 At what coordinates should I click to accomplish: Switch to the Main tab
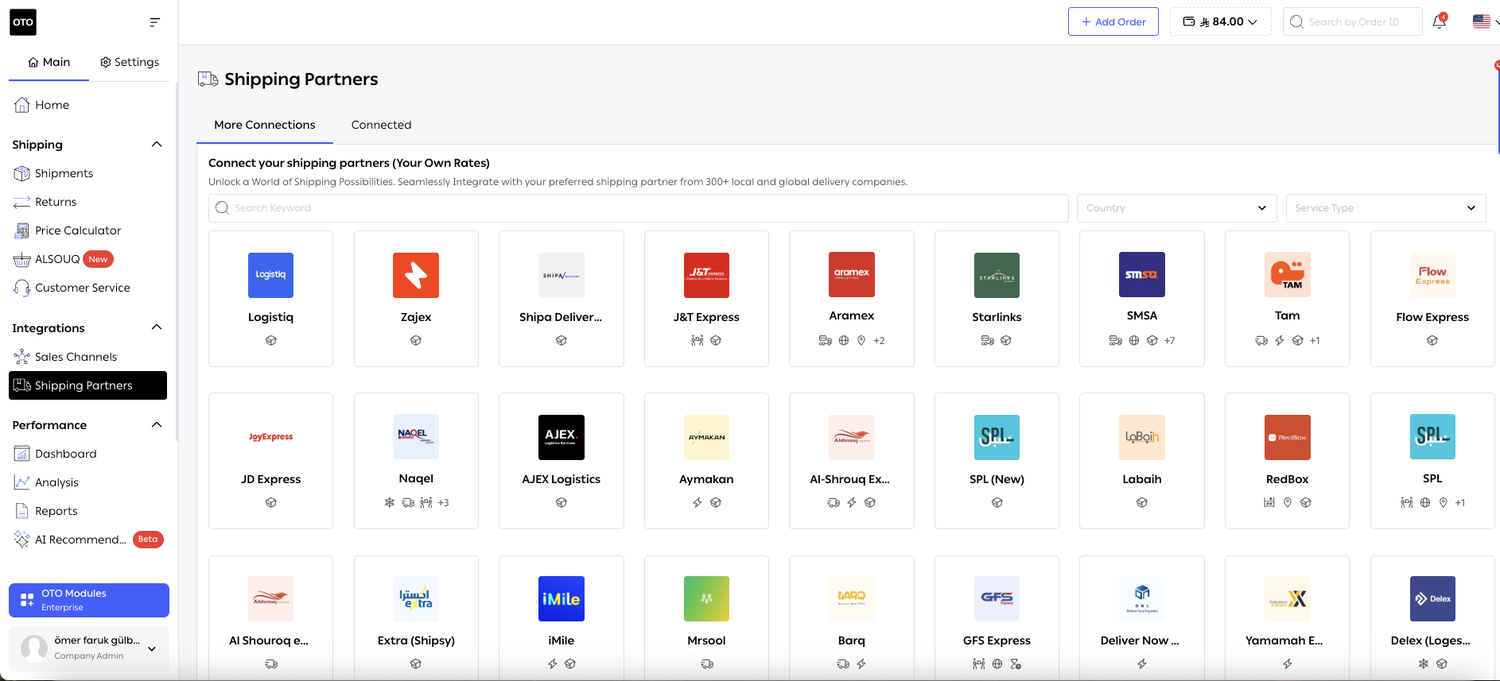[49, 62]
